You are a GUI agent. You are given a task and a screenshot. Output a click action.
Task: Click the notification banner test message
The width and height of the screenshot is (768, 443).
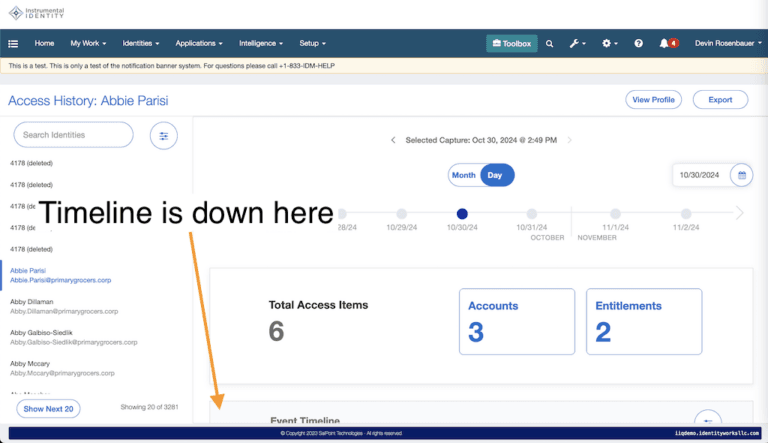tap(171, 66)
